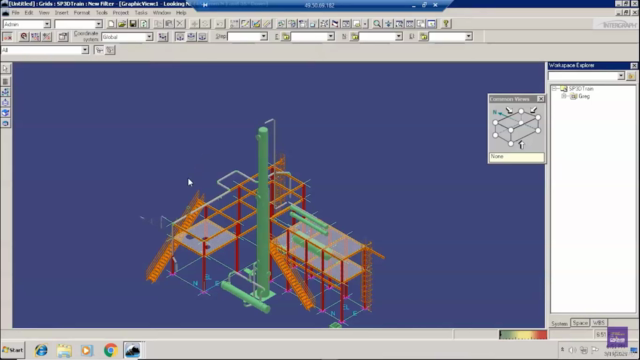Click the red target icon in second toolbar

point(24,37)
